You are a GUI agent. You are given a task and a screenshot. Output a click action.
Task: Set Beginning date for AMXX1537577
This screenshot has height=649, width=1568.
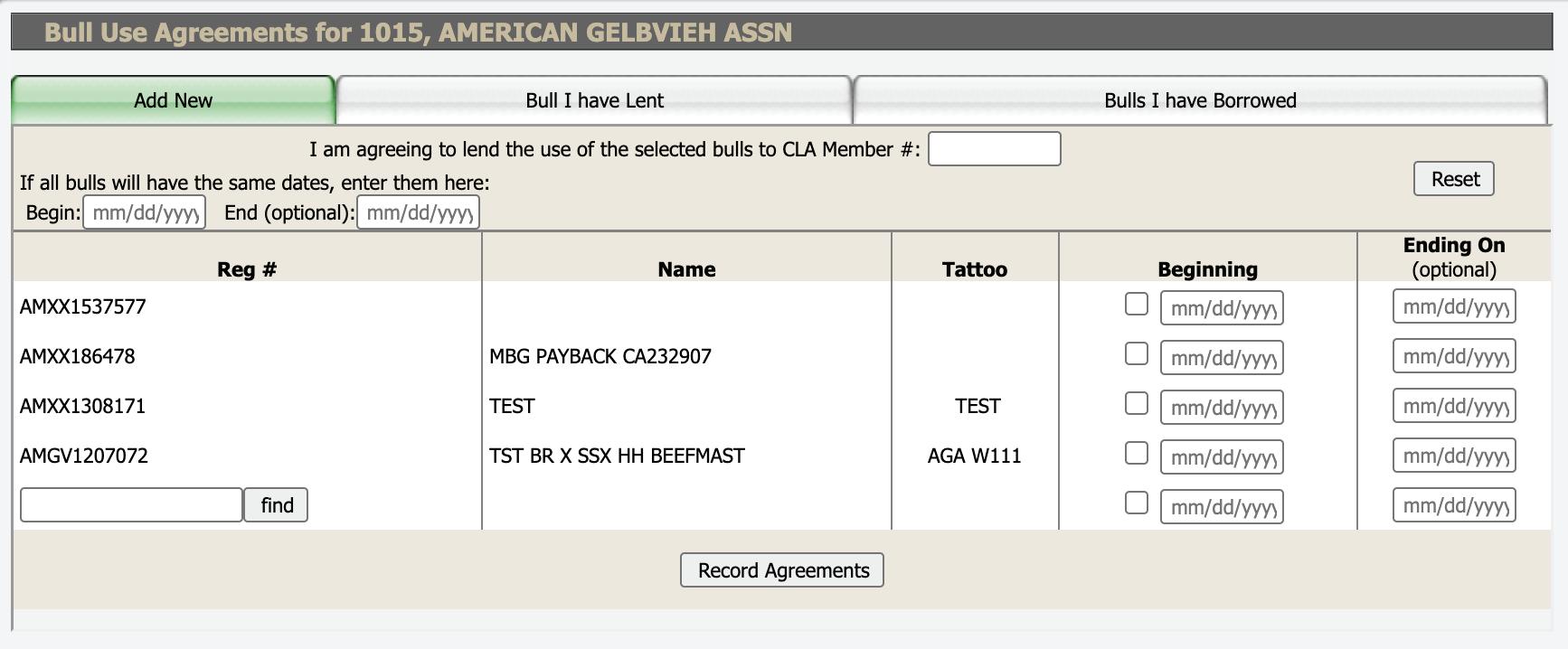pos(1222,308)
